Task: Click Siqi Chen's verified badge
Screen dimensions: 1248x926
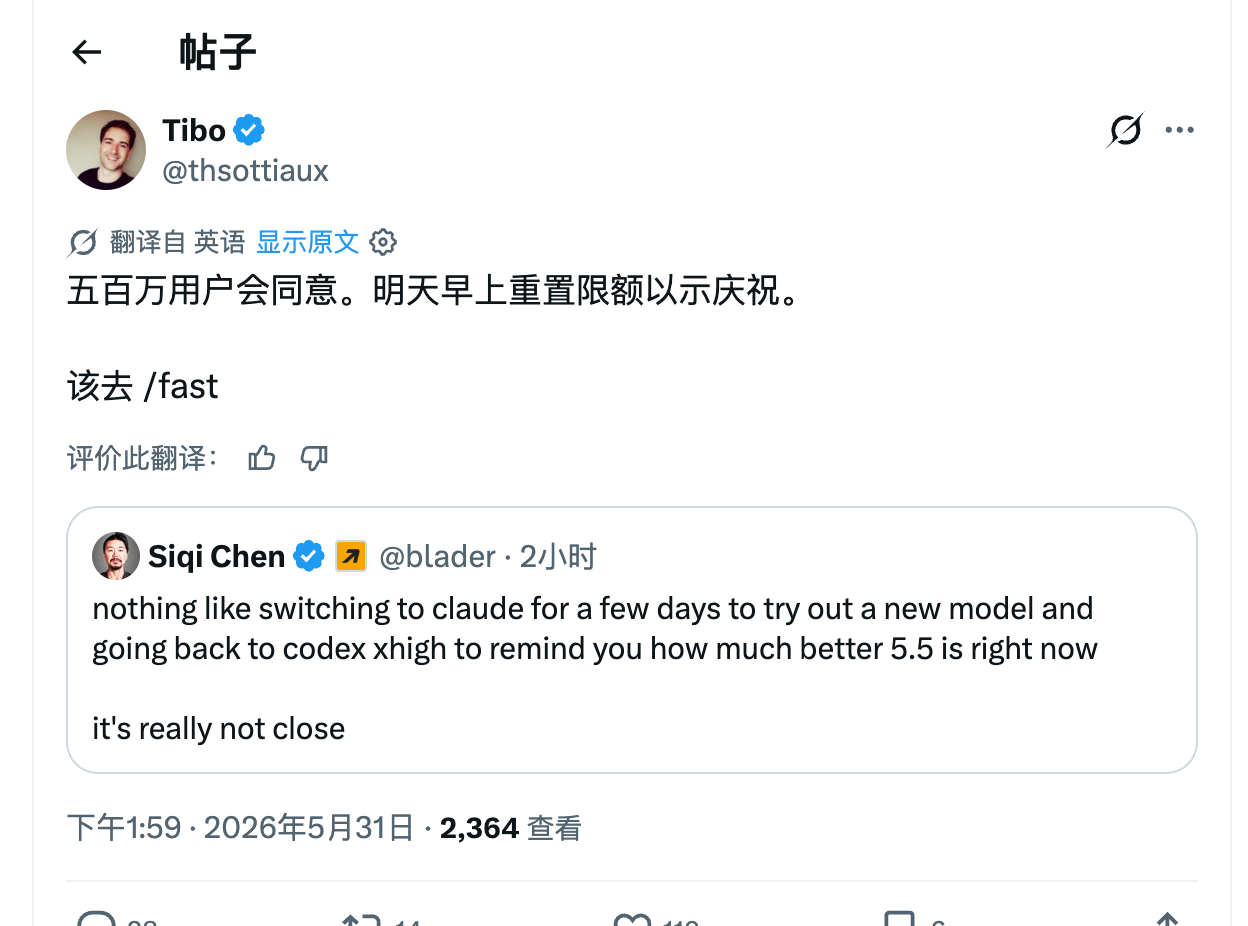Action: pyautogui.click(x=309, y=556)
